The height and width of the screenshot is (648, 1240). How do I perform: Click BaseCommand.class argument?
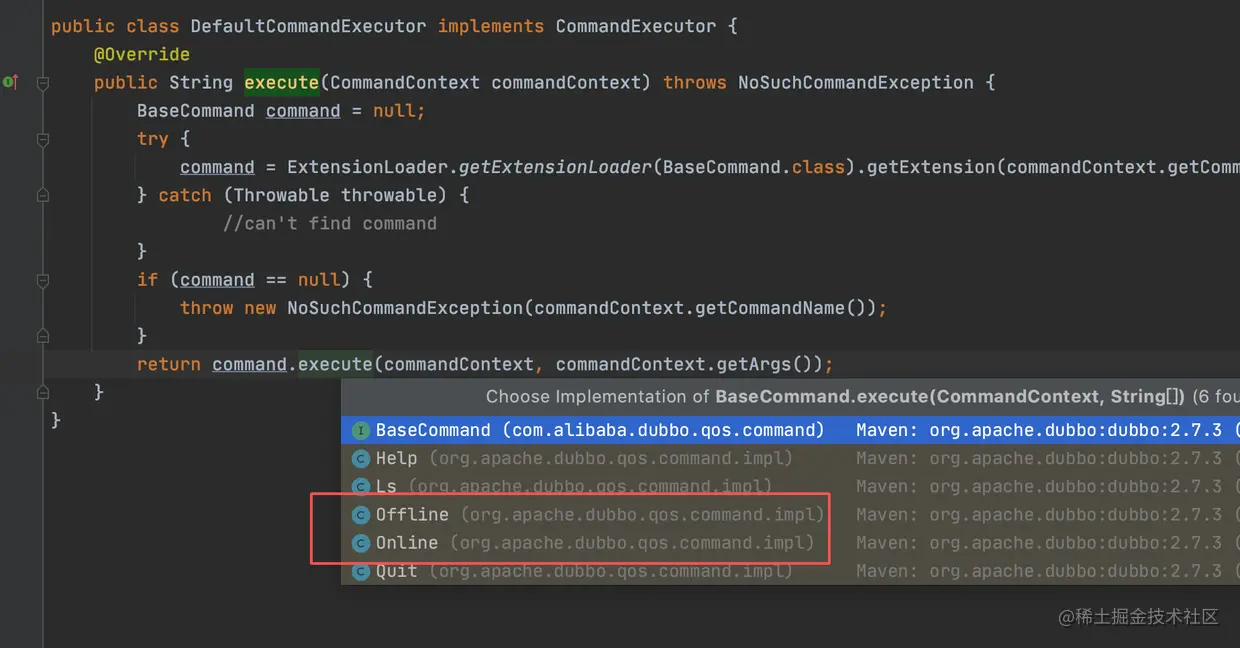point(754,167)
